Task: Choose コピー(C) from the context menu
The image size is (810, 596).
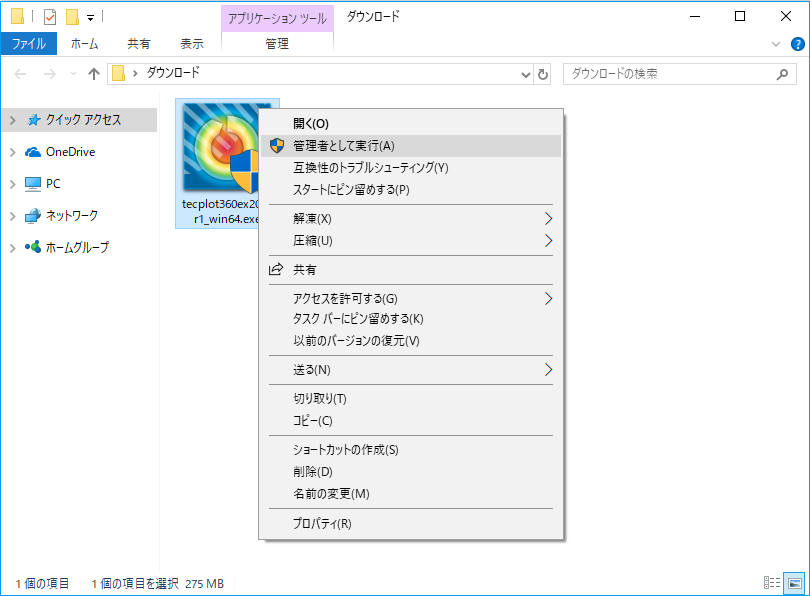Action: click(x=411, y=421)
